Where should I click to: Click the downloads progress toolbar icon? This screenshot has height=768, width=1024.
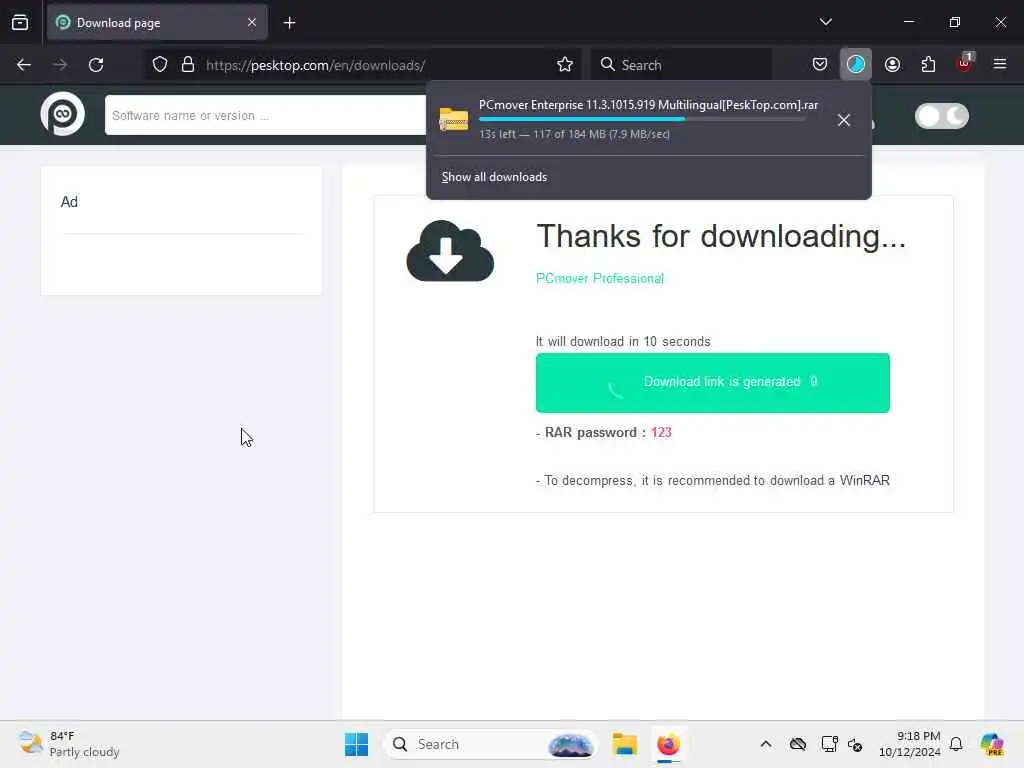click(x=856, y=64)
